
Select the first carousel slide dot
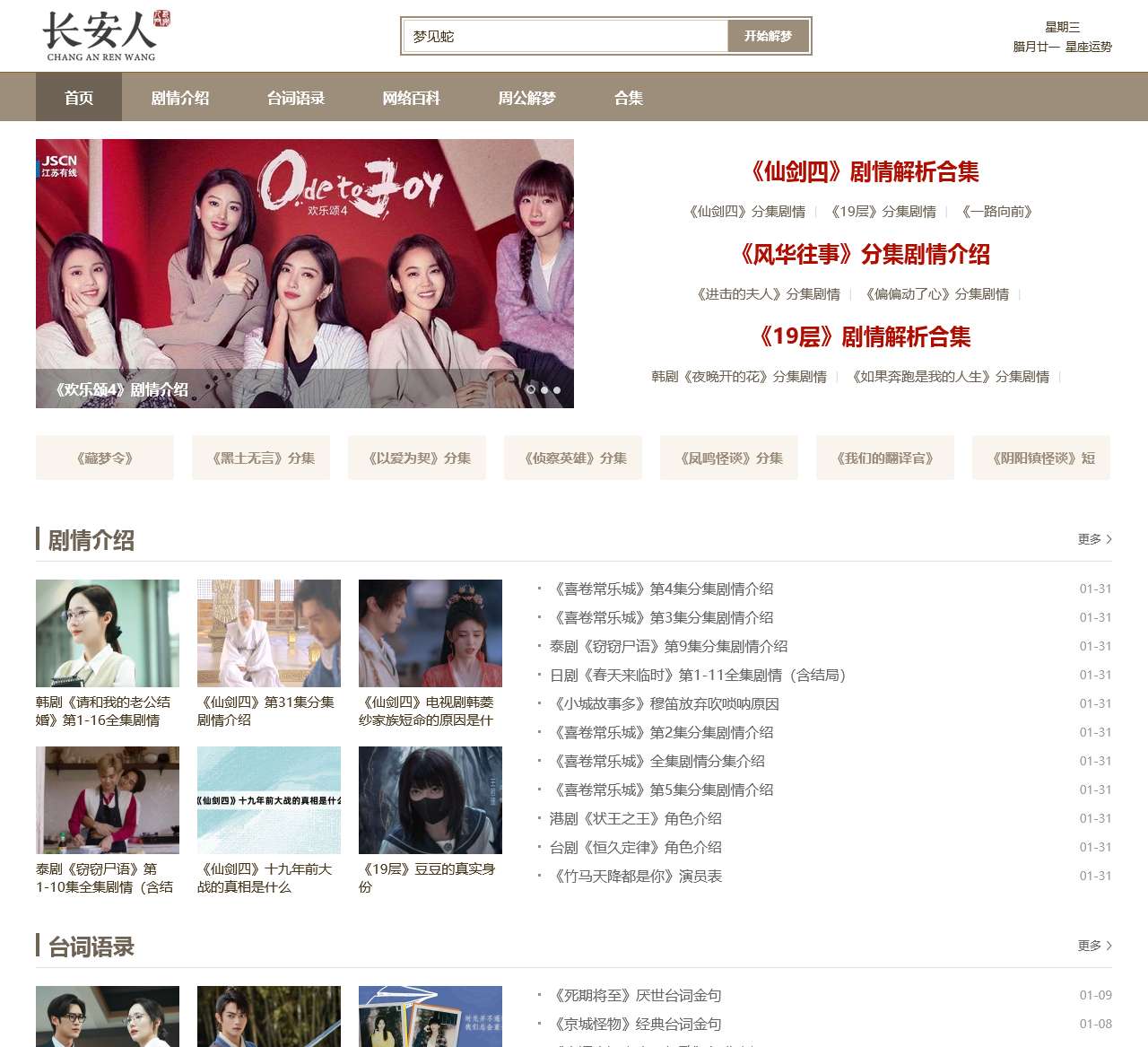click(x=531, y=389)
